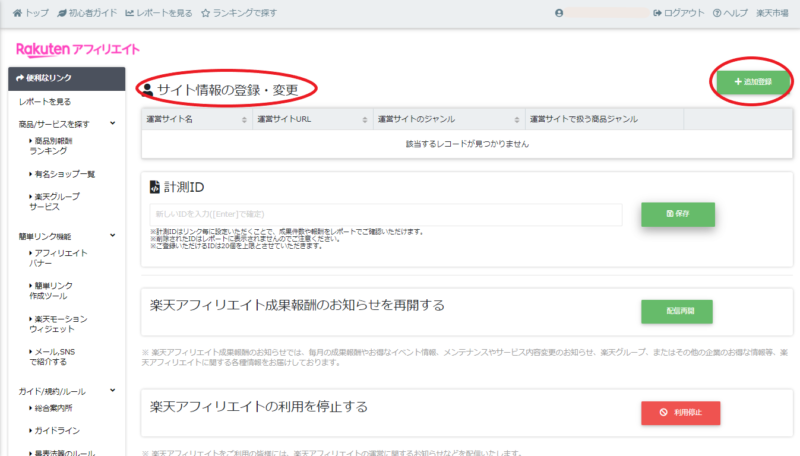This screenshot has width=800, height=456.
Task: Open the トップ home link
Action: [x=31, y=13]
